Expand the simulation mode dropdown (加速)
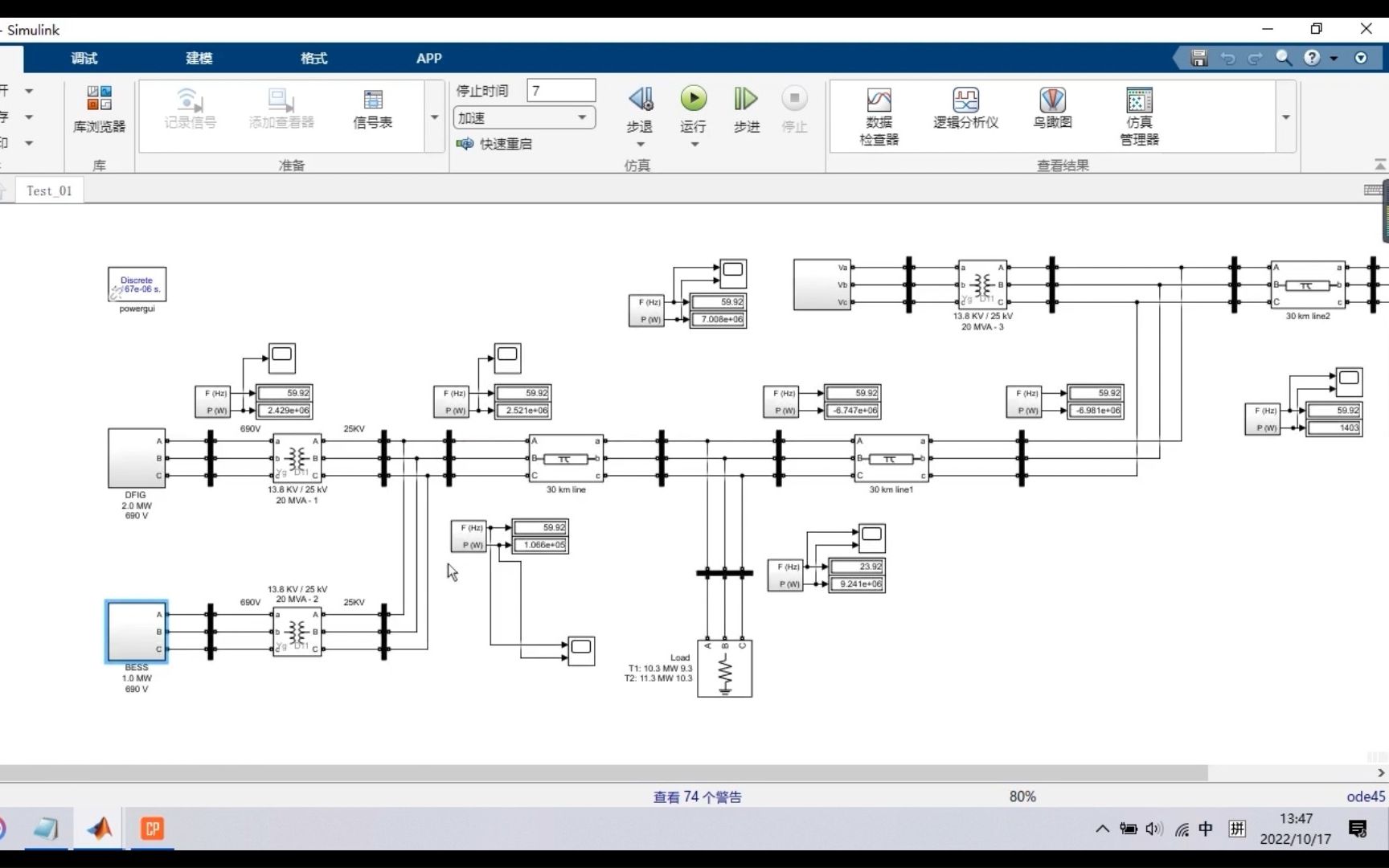The image size is (1389, 868). point(524,117)
